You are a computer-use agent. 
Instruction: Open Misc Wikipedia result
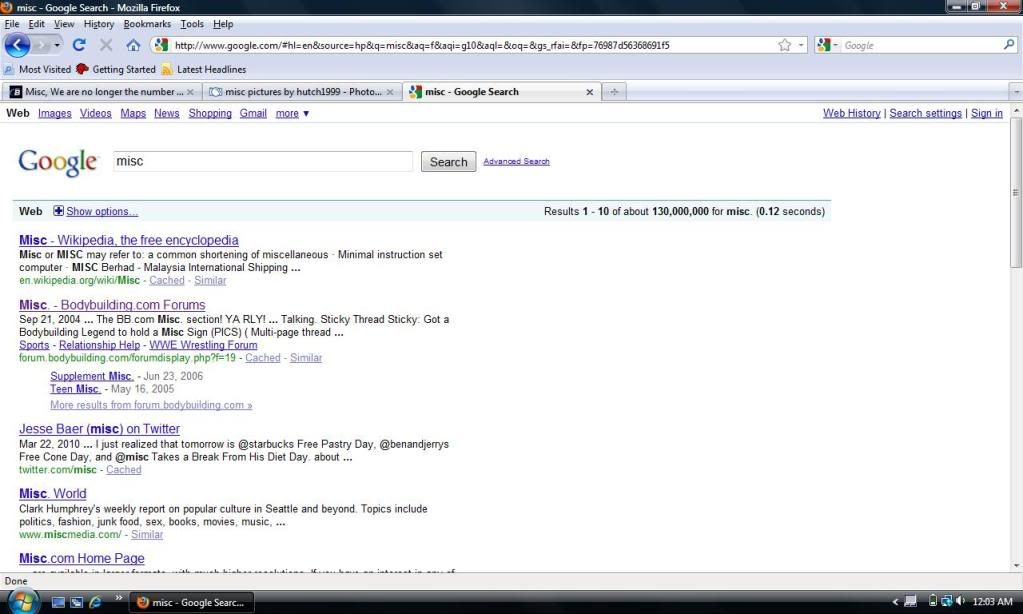tap(129, 240)
